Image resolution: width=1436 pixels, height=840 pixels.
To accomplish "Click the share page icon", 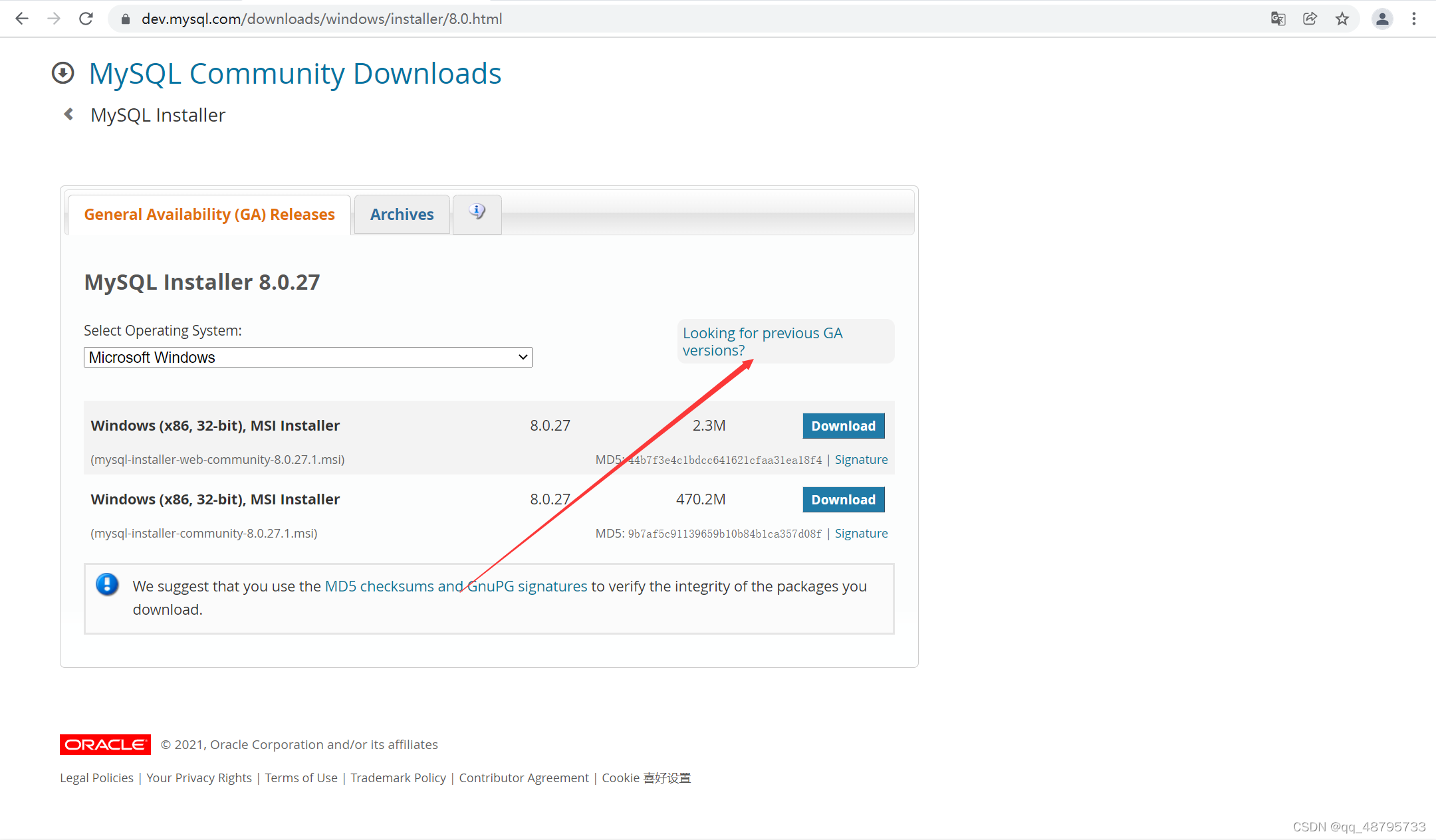I will coord(1310,19).
